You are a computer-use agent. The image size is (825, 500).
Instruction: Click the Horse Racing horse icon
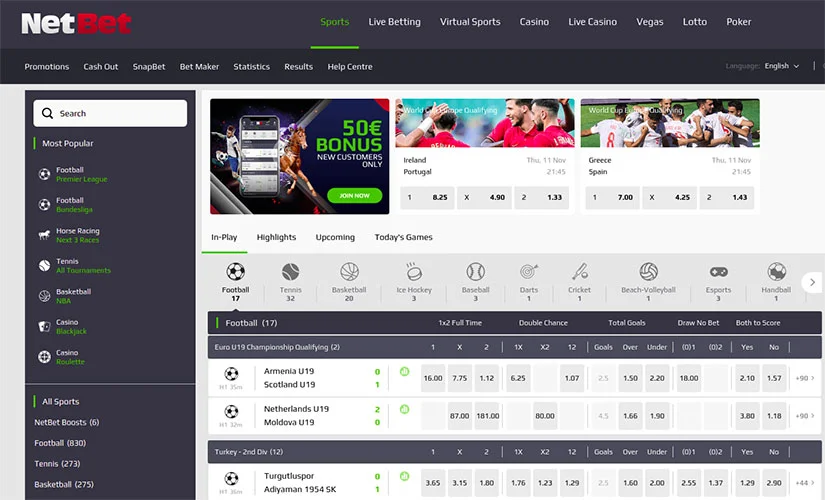point(44,235)
